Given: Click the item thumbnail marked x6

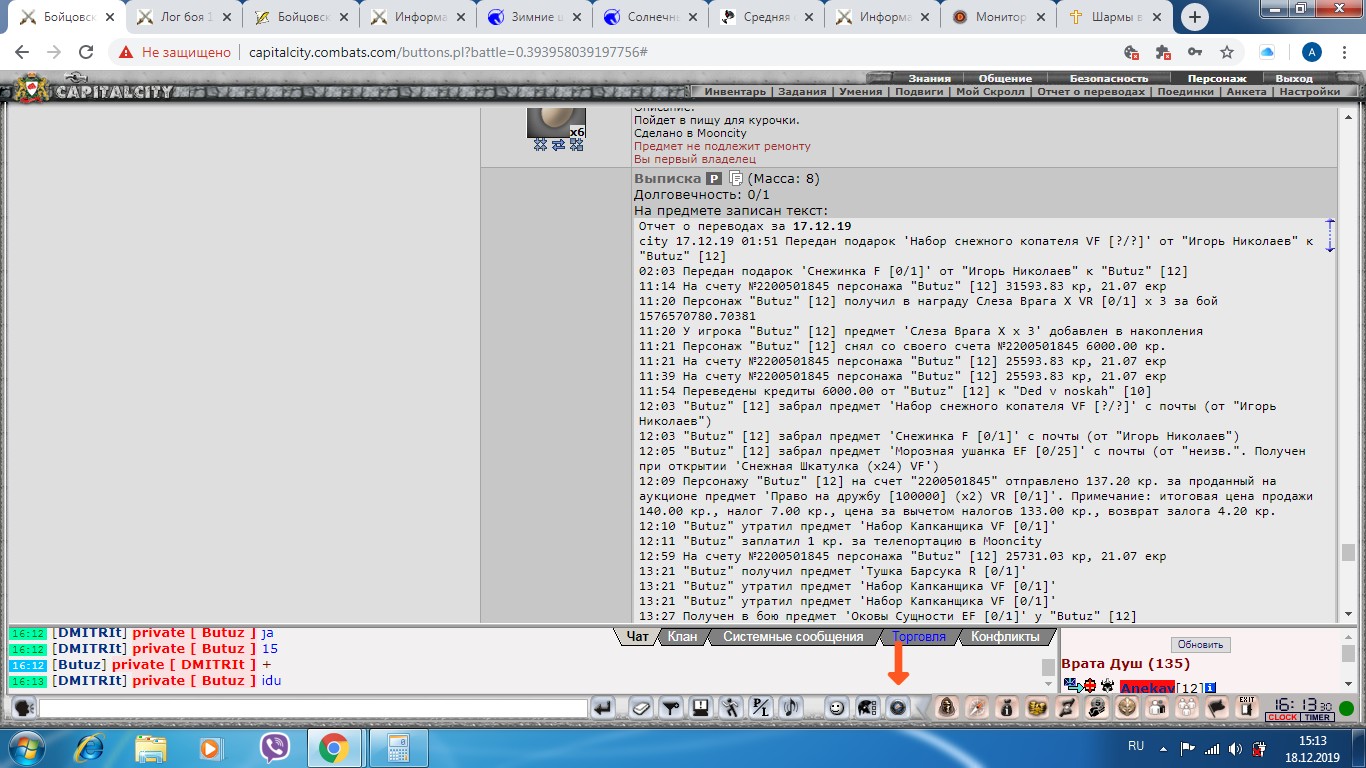Looking at the screenshot, I should (556, 124).
